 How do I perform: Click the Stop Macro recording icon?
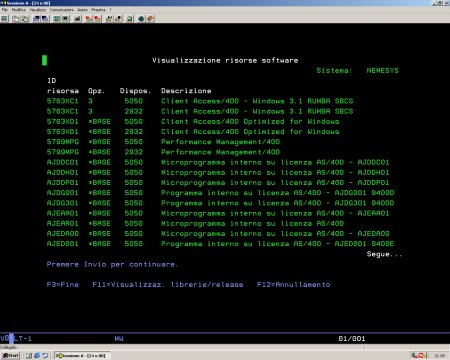click(x=97, y=19)
